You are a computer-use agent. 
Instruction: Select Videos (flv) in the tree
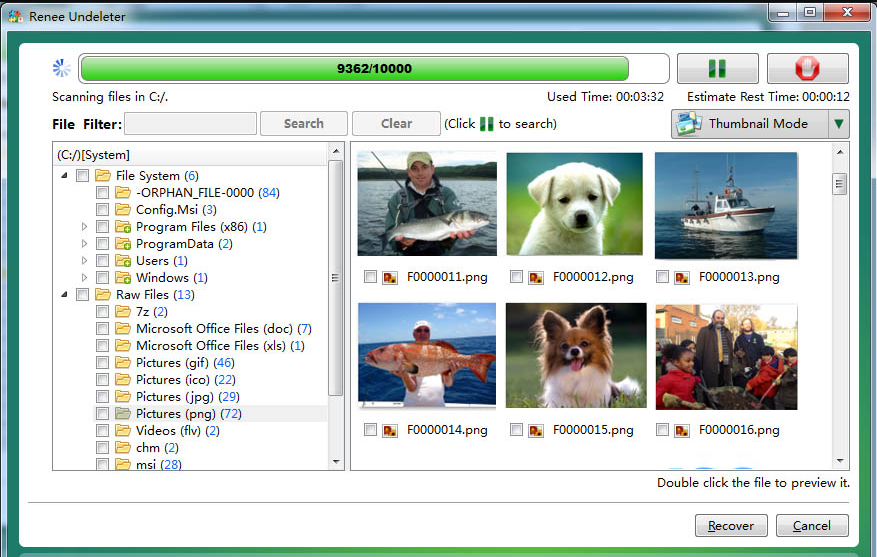coord(170,431)
